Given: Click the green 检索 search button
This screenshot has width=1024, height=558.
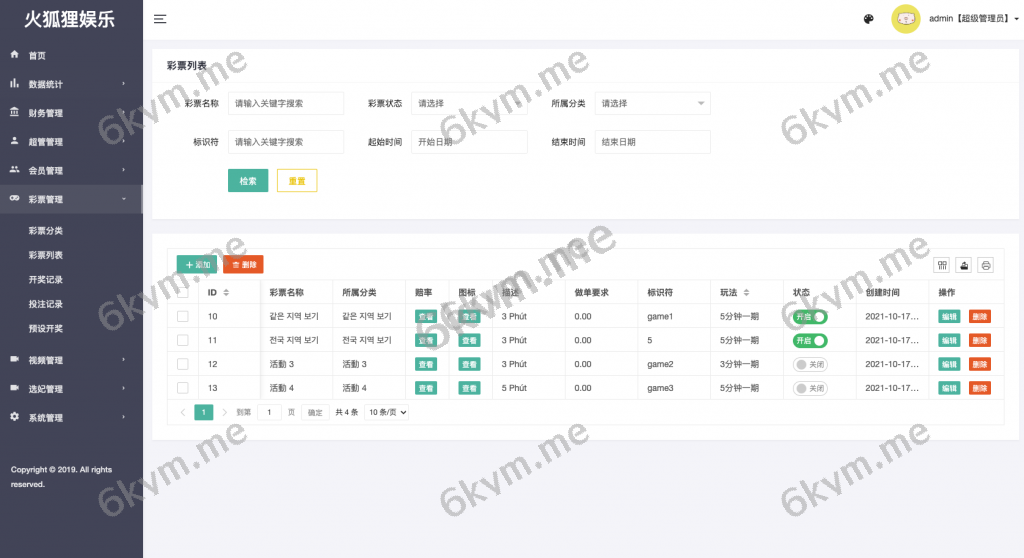Looking at the screenshot, I should (x=248, y=181).
